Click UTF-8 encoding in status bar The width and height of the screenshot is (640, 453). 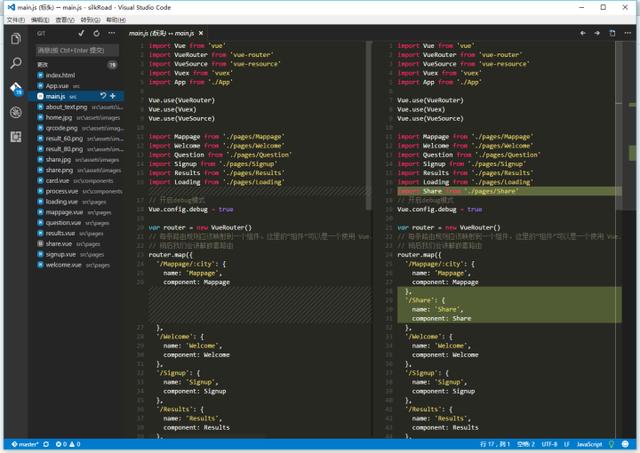pos(549,443)
